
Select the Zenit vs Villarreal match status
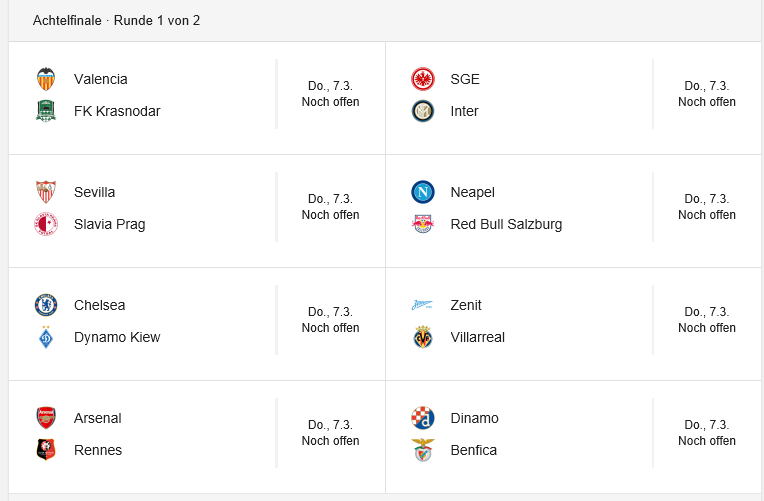(x=707, y=328)
